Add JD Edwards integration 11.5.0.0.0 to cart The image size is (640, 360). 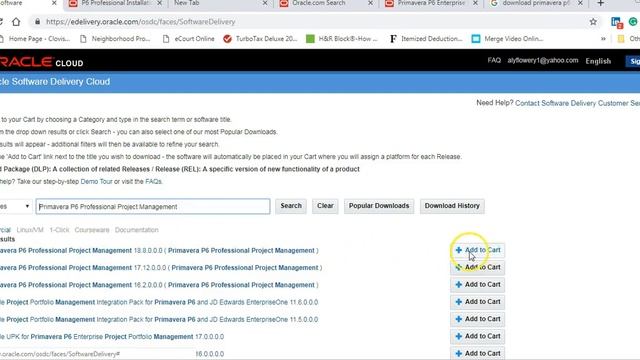(x=478, y=319)
